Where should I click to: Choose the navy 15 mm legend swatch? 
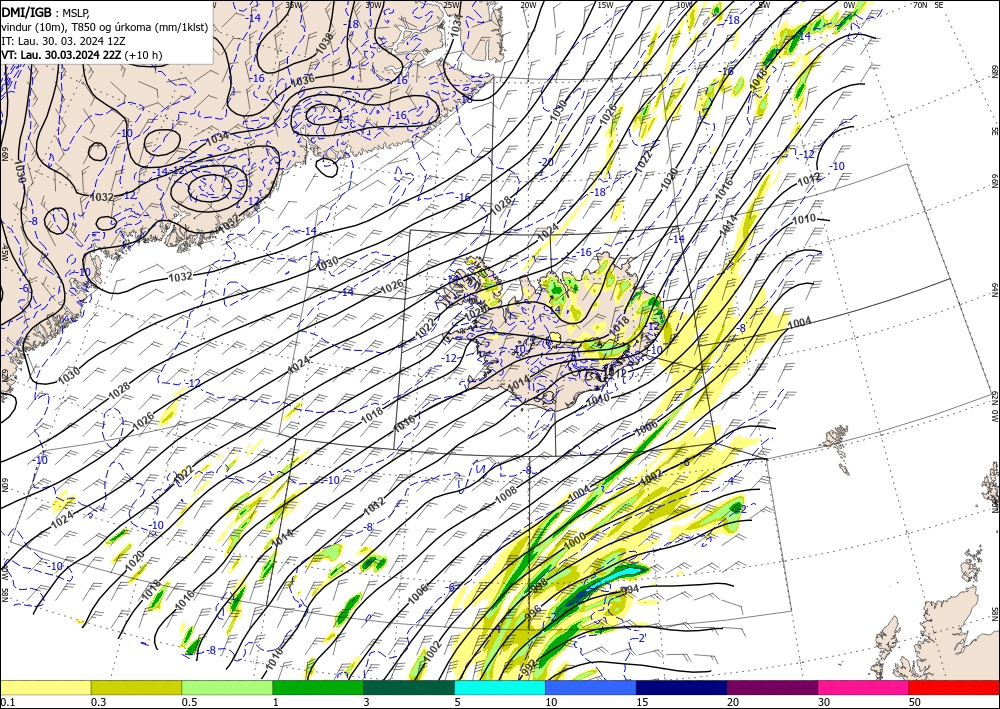[x=682, y=687]
